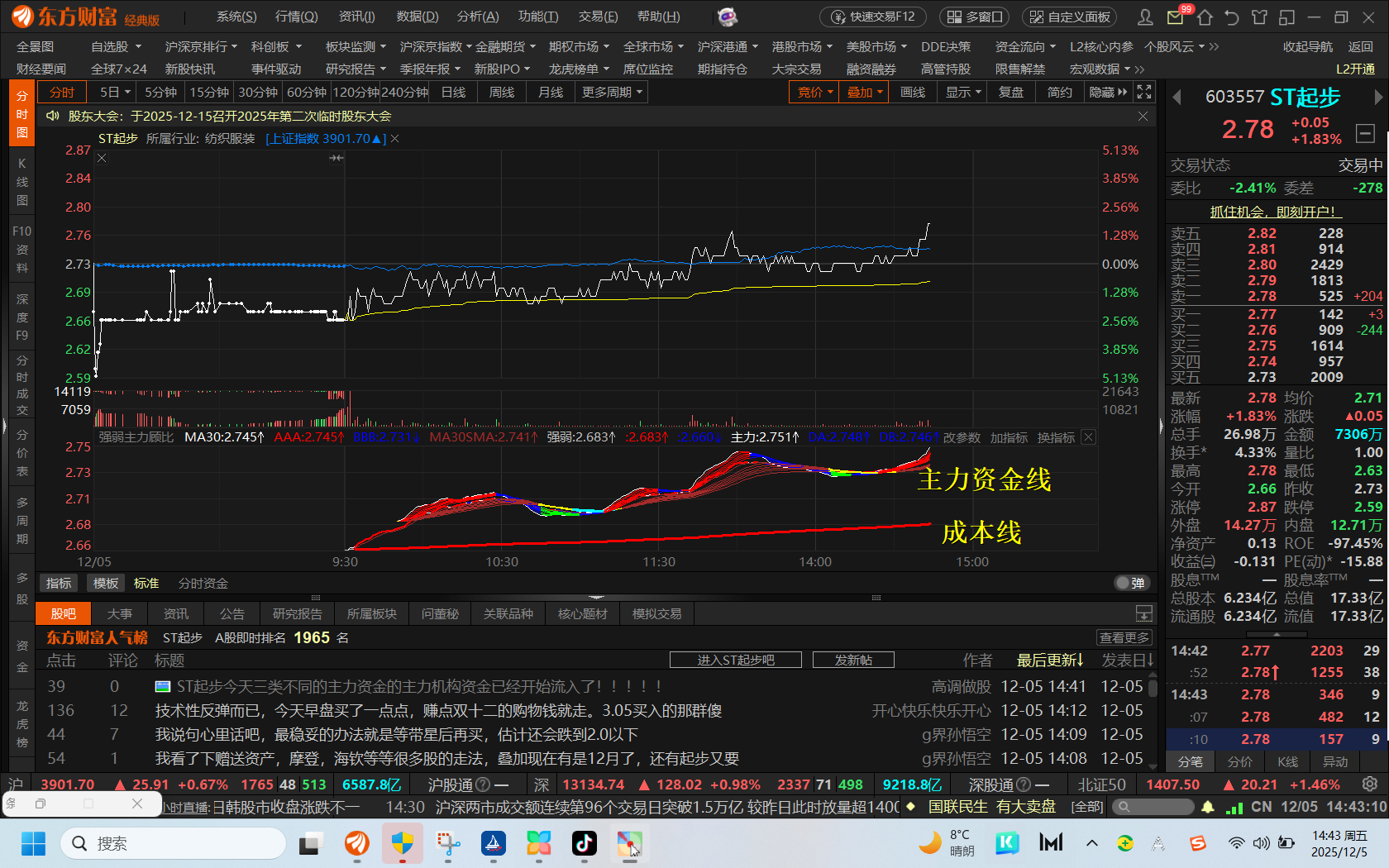This screenshot has width=1389, height=868.
Task: Open settings gear in the index bar
Action: pyautogui.click(x=1370, y=784)
